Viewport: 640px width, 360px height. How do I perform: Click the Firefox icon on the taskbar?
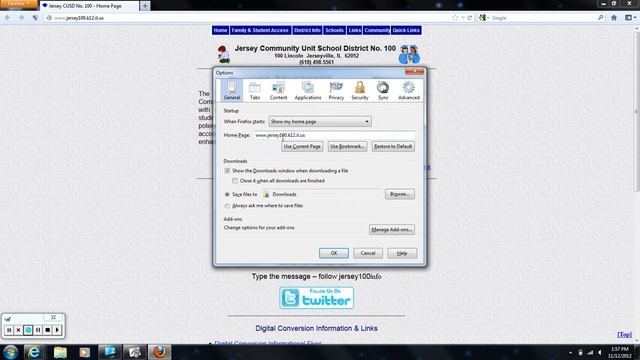click(x=159, y=352)
